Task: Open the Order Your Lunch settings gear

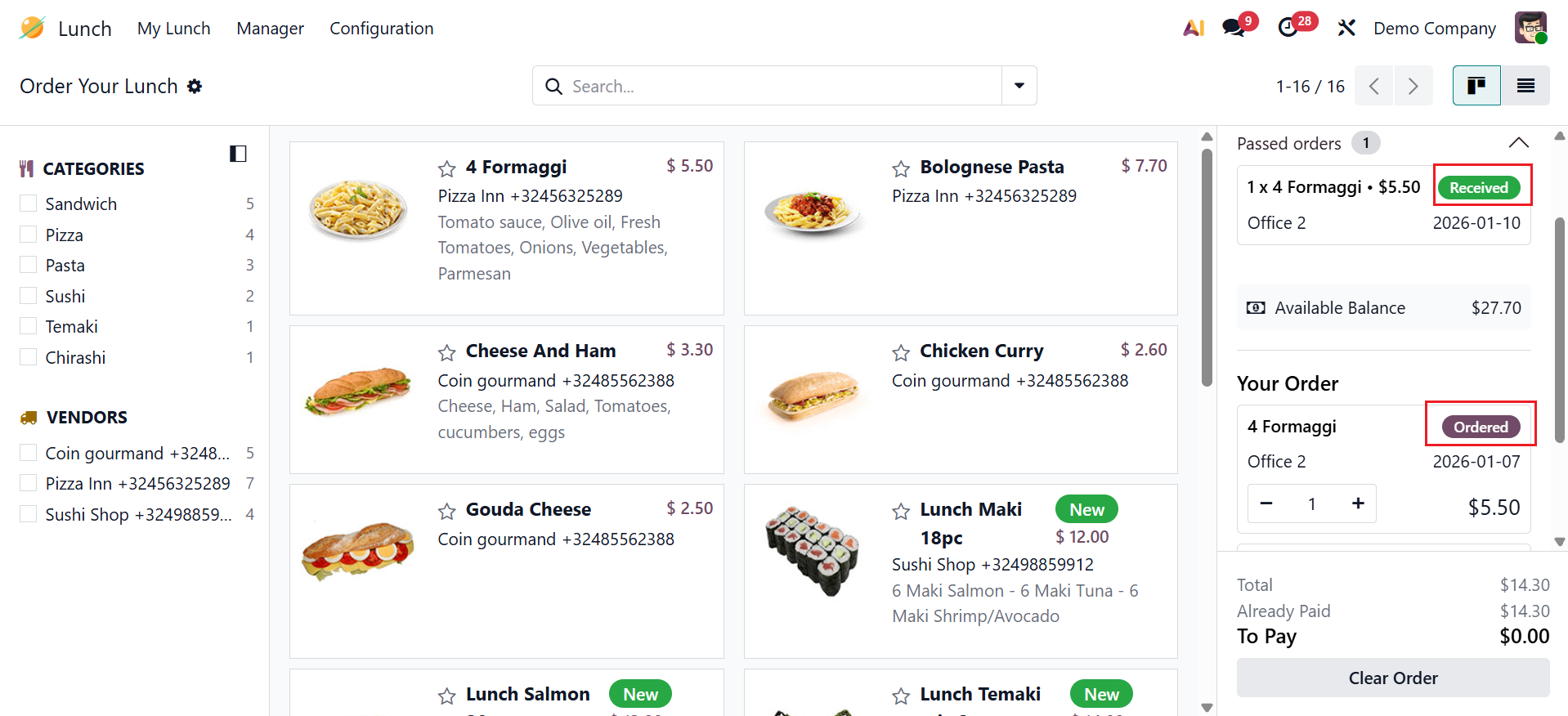Action: click(x=195, y=86)
